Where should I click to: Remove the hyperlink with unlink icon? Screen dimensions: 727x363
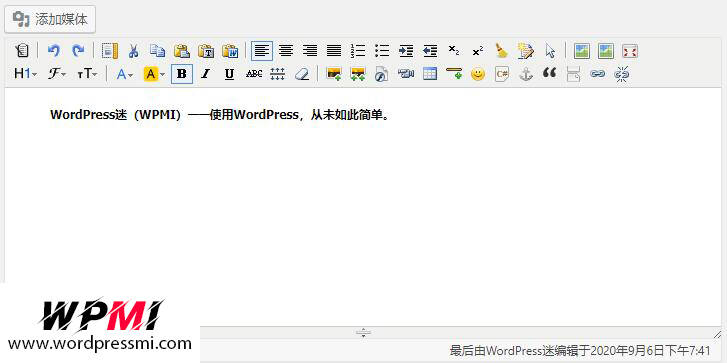(x=622, y=74)
